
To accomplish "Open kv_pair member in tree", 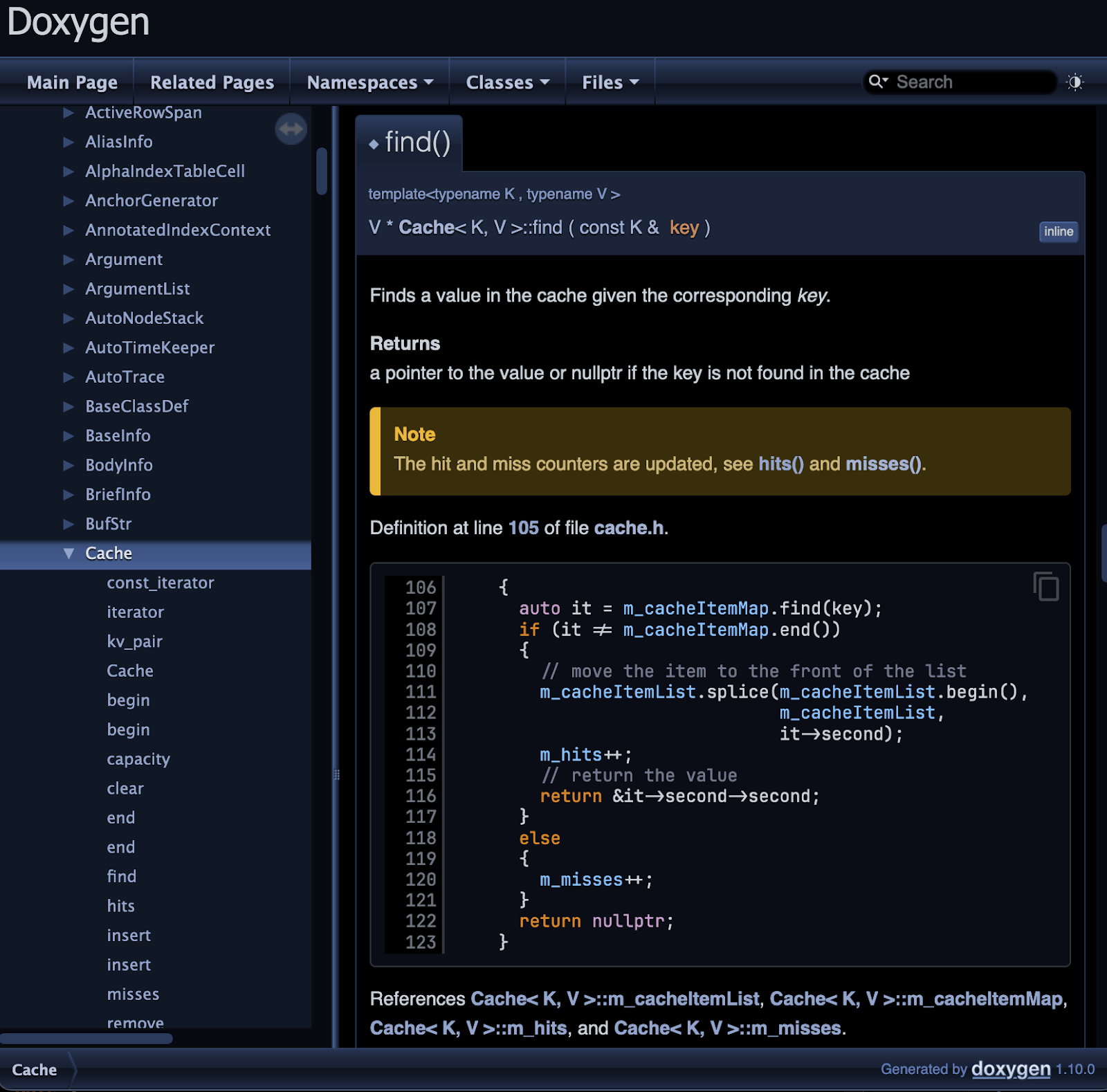I will [x=134, y=642].
